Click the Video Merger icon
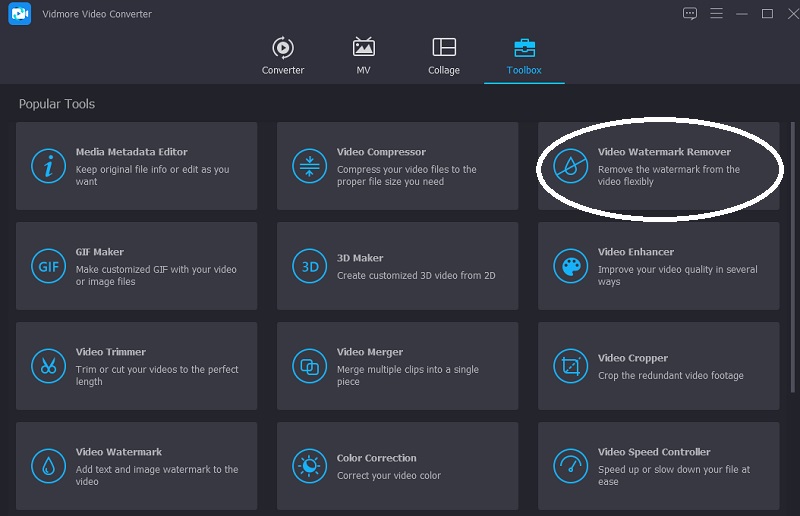Screen dimensions: 800x516 pyautogui.click(x=309, y=366)
